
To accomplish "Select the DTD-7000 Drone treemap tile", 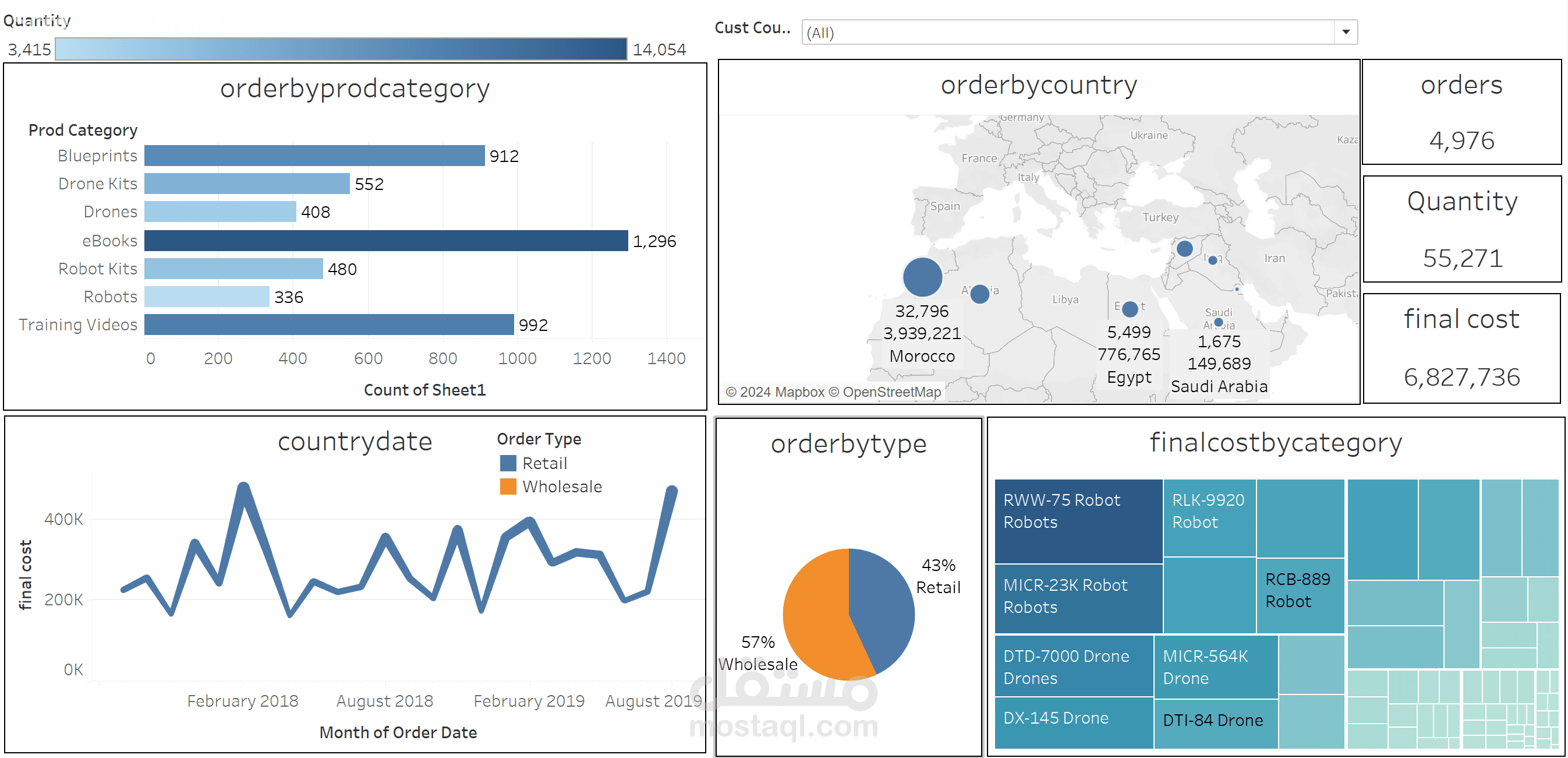I will [1074, 665].
